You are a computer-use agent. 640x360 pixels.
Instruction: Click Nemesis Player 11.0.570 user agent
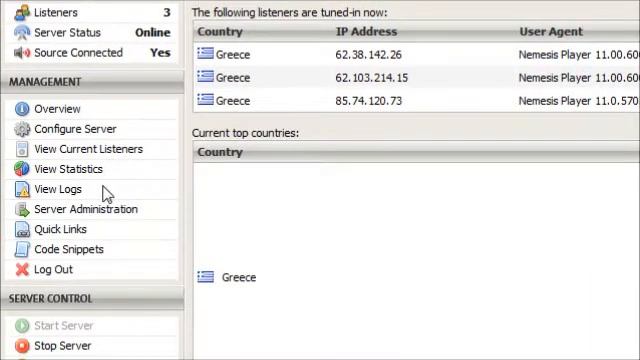[x=578, y=101]
